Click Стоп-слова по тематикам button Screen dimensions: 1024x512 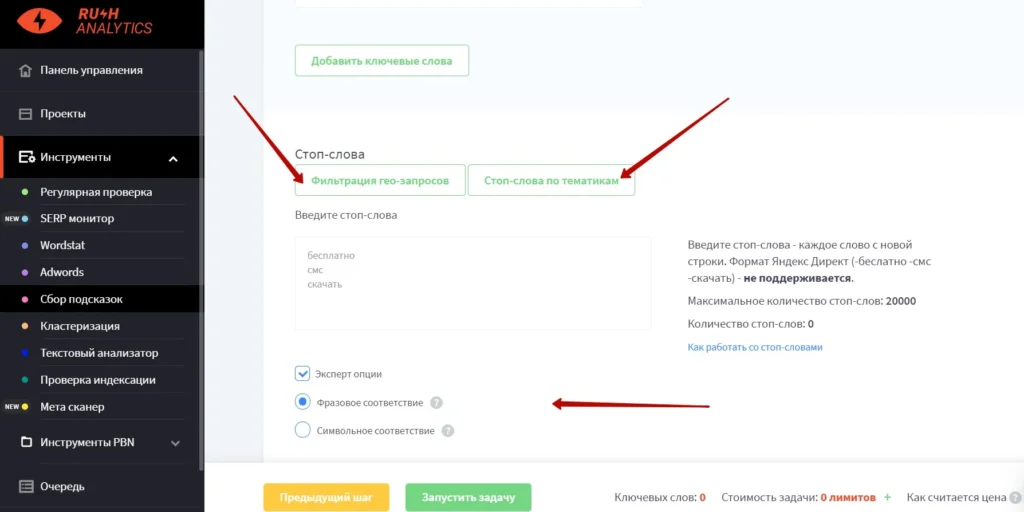551,180
